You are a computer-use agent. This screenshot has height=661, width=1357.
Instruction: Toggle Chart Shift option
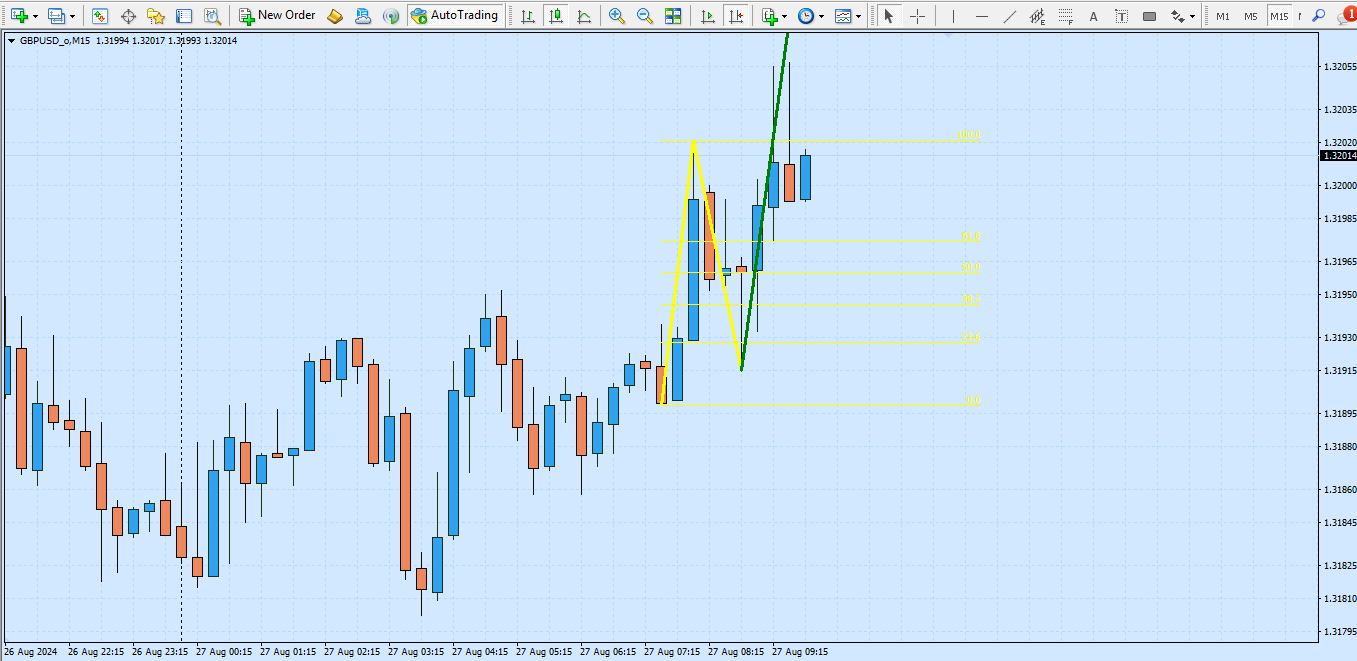pos(736,16)
